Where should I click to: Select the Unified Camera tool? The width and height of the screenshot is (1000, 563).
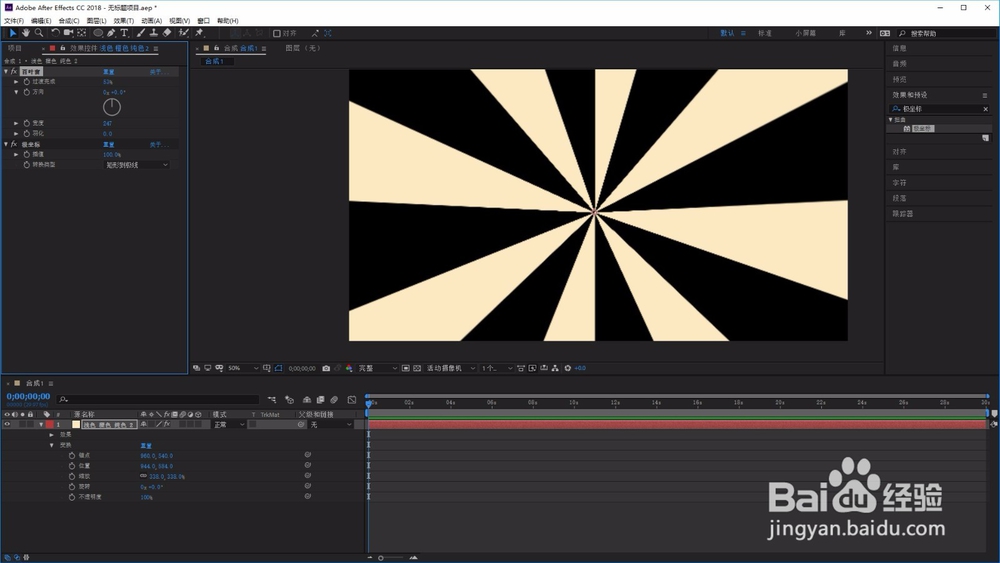click(68, 33)
